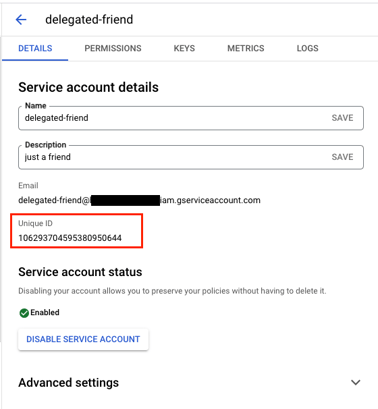
Task: Click the Service account status heading
Action: click(x=80, y=272)
